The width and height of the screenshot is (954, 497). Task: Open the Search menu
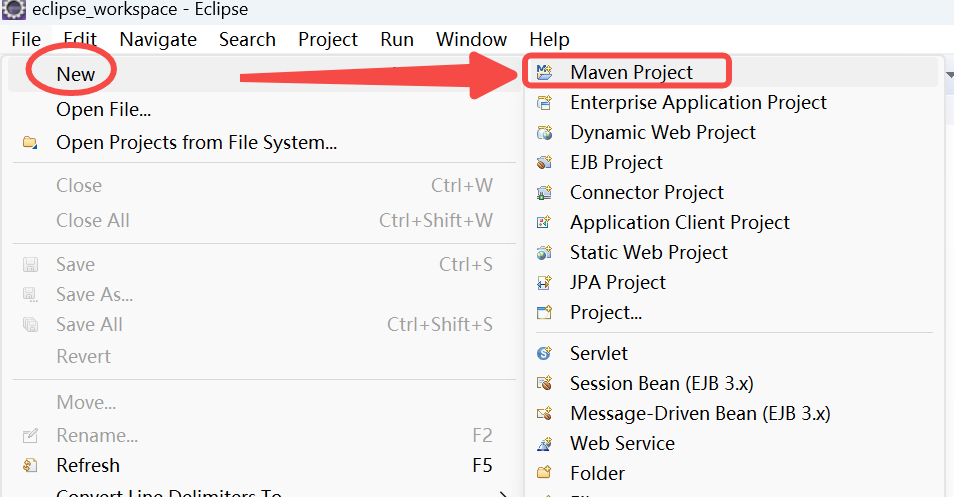[x=247, y=40]
